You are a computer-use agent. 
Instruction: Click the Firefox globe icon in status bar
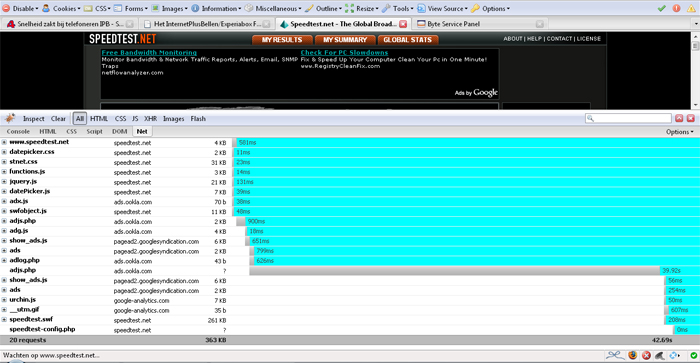[x=633, y=355]
